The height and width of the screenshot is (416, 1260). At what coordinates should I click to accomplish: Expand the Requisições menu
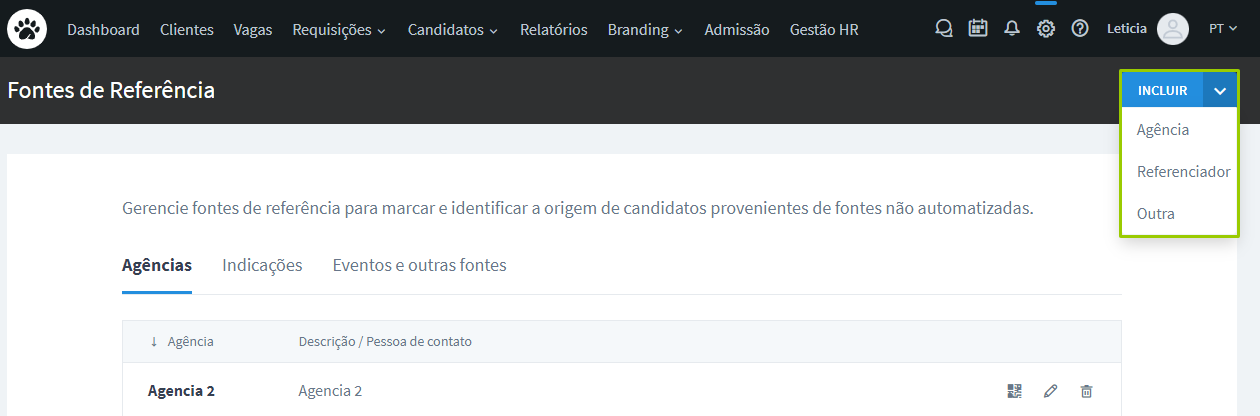click(x=338, y=30)
